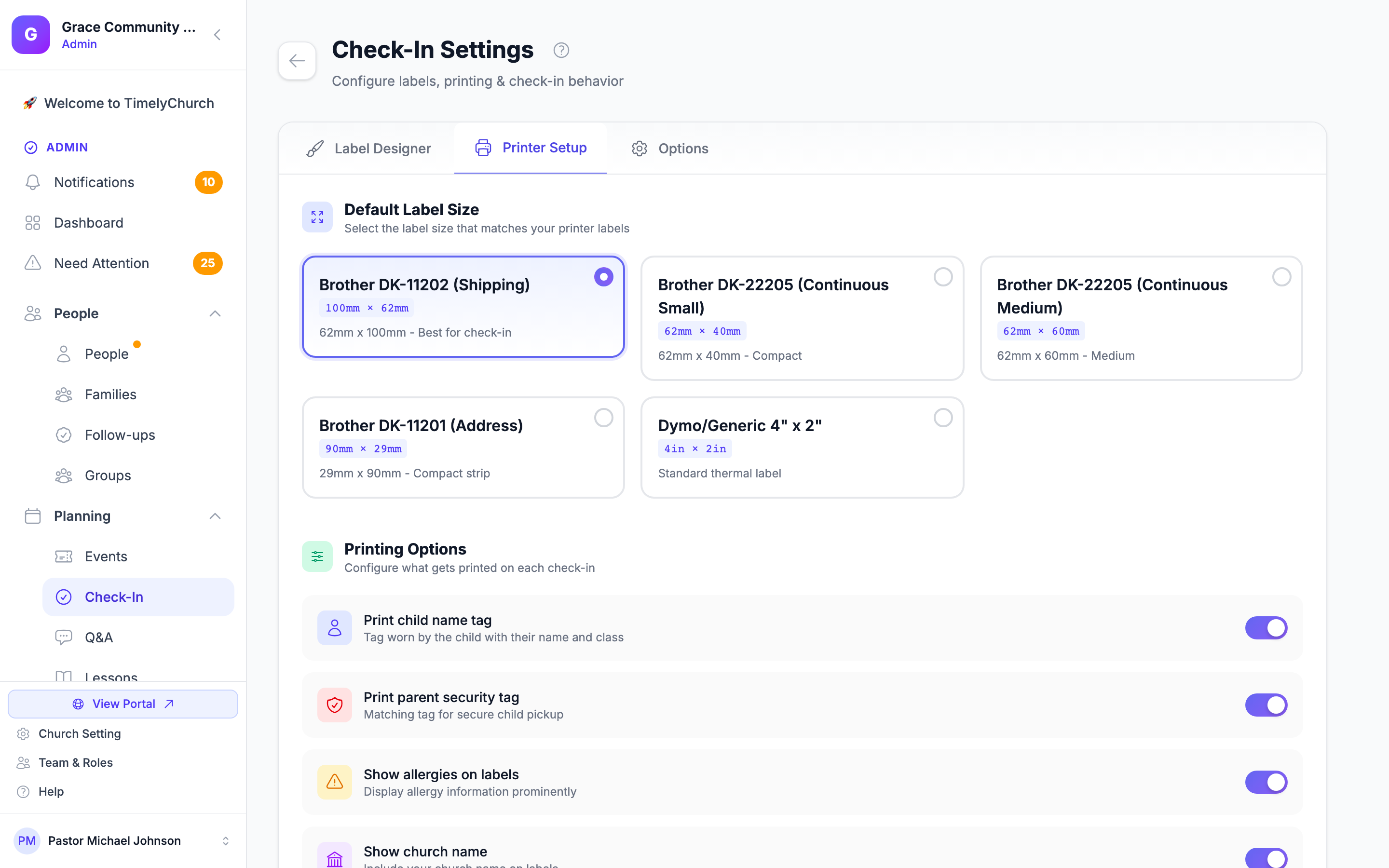Image resolution: width=1389 pixels, height=868 pixels.
Task: Disable Print parent security tag switch
Action: [1266, 705]
